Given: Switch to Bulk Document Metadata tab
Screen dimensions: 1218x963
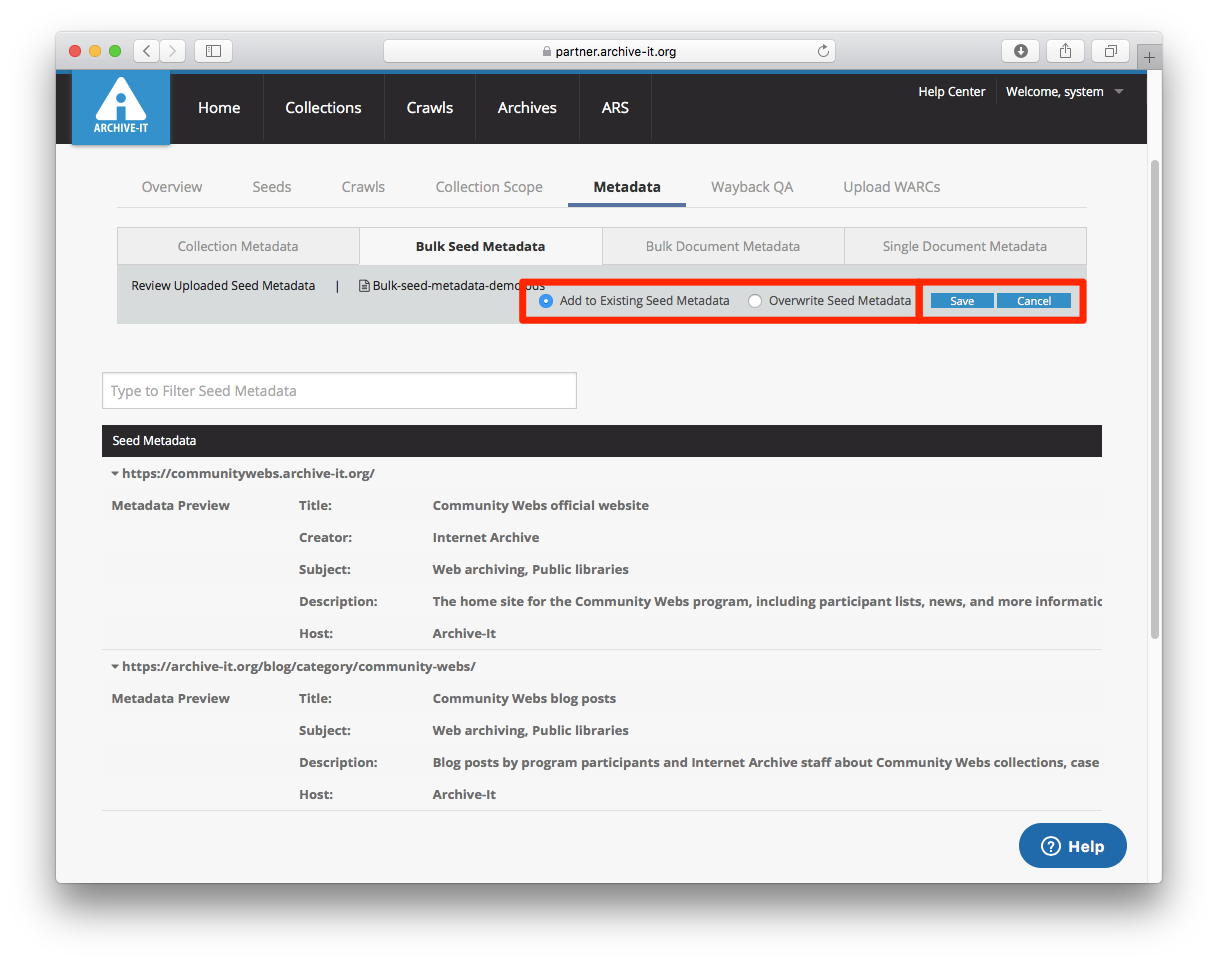Looking at the screenshot, I should point(722,246).
